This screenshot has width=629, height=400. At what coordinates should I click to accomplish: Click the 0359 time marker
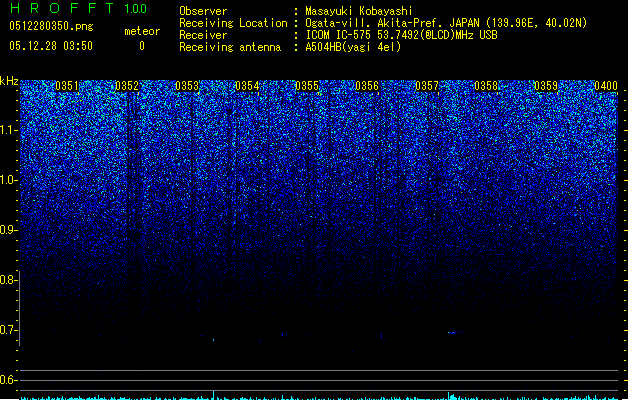[x=546, y=86]
